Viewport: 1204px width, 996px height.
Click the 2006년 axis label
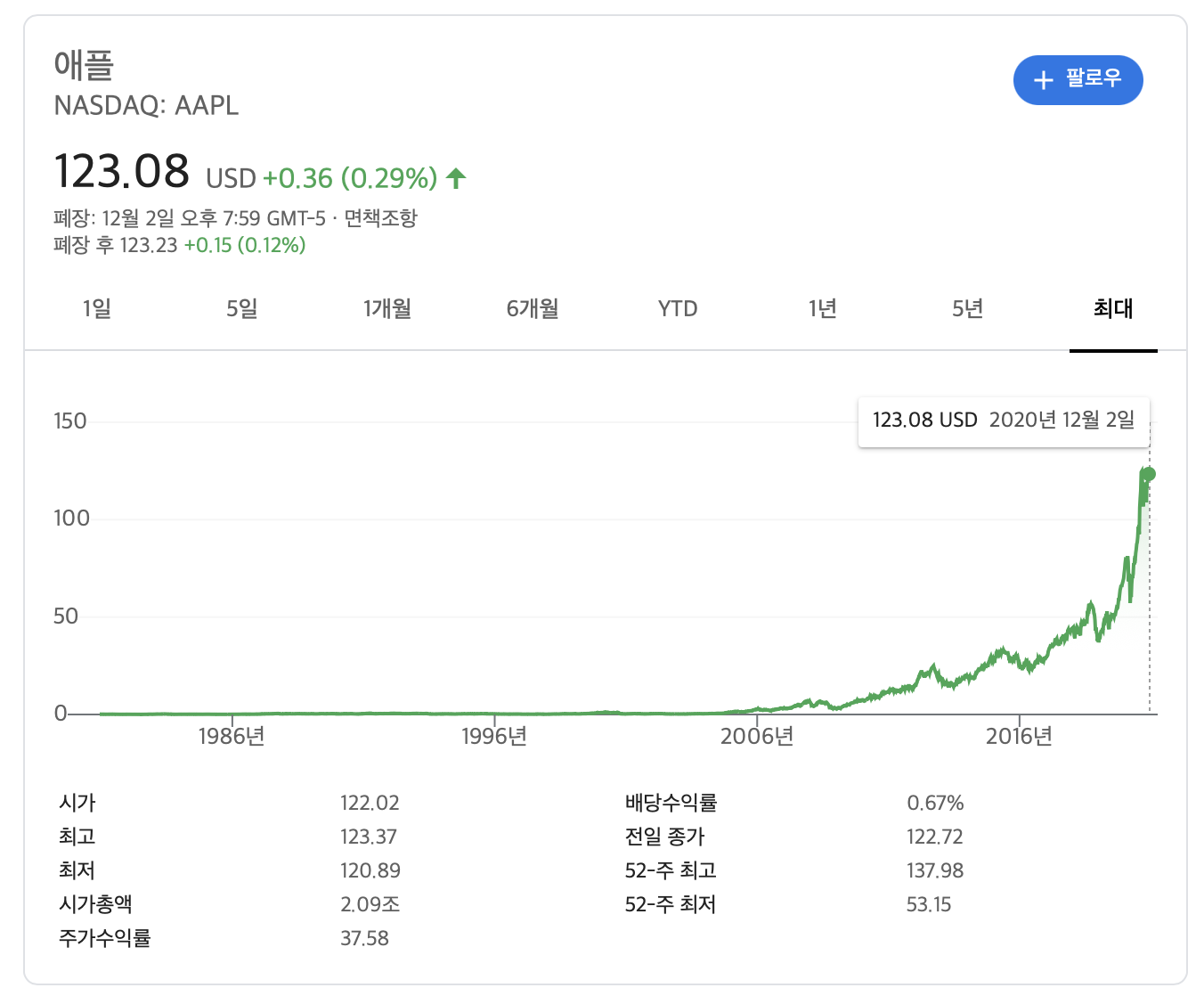point(757,736)
